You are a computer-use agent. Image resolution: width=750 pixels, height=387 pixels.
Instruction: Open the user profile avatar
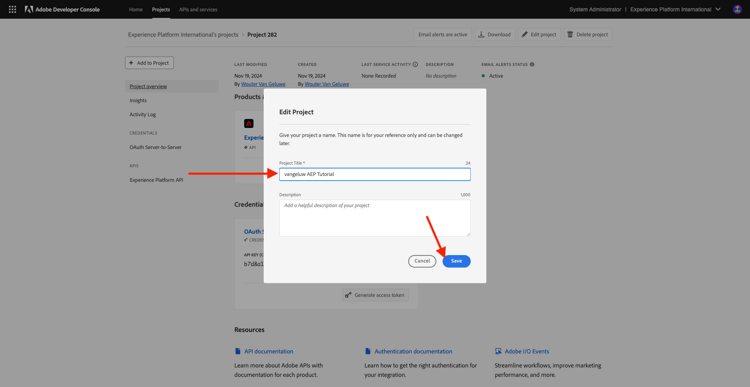pyautogui.click(x=737, y=9)
